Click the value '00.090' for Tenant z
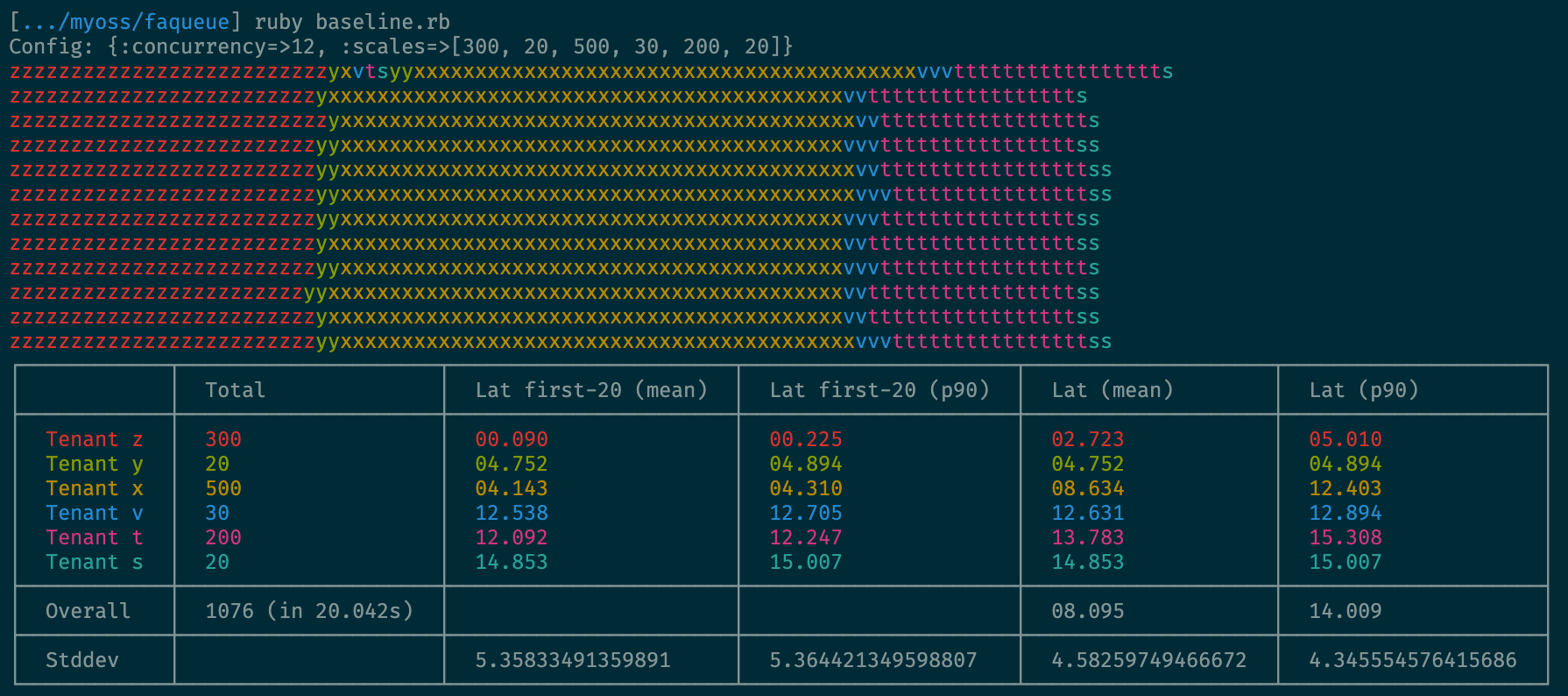The height and width of the screenshot is (696, 1568). [512, 439]
